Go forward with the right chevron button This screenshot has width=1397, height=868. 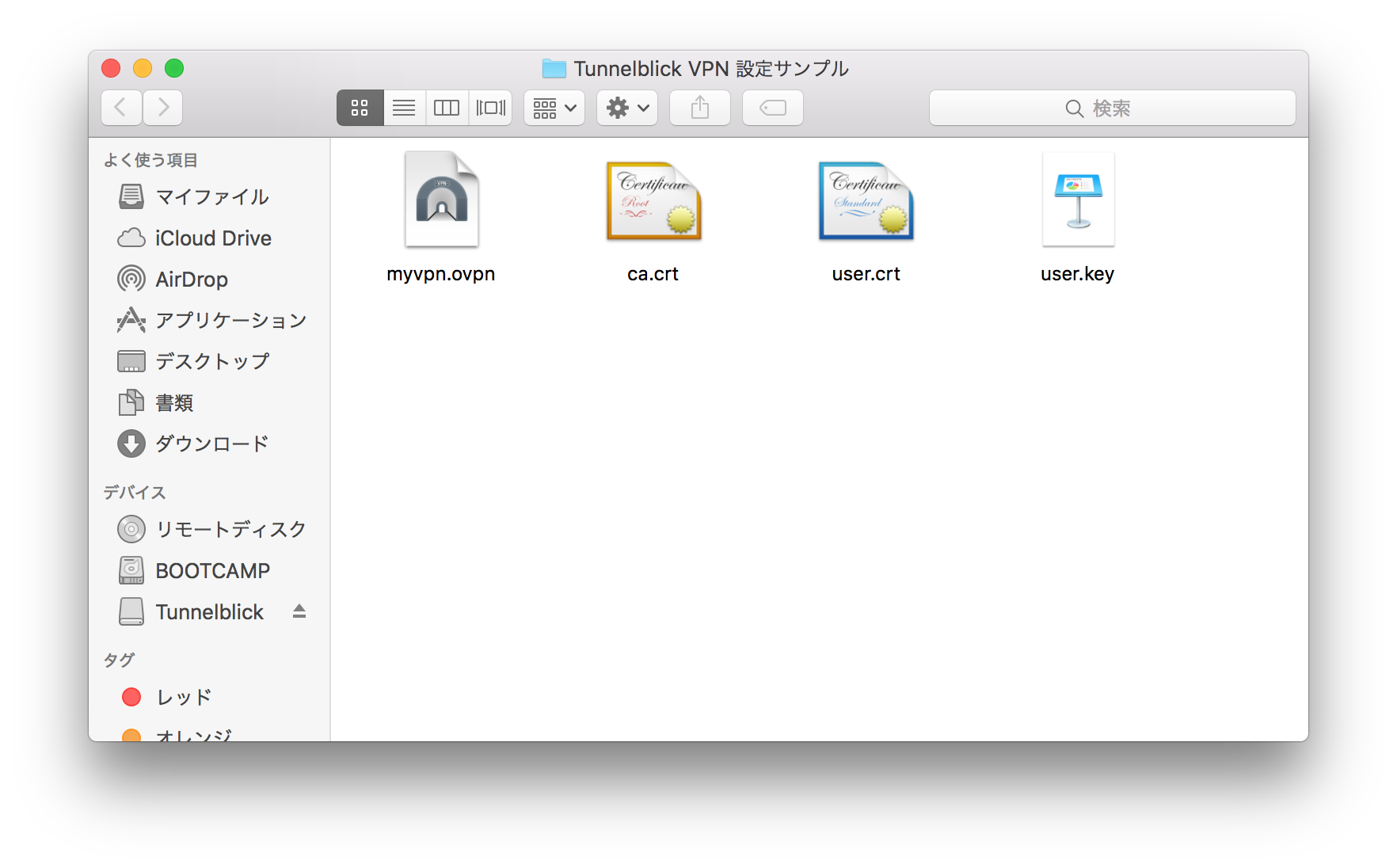(163, 108)
